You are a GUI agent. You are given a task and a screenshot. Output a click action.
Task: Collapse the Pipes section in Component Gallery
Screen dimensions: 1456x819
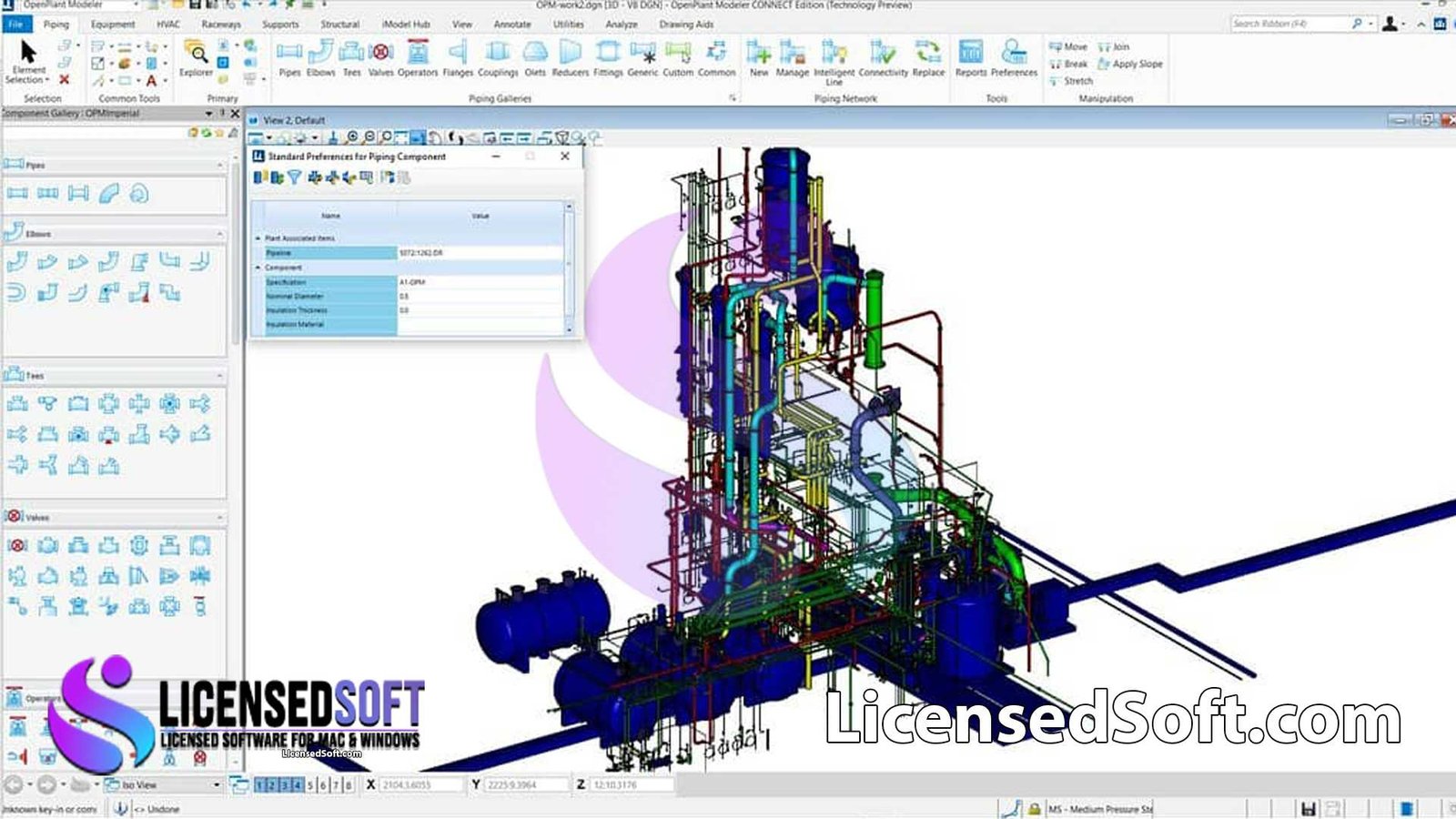219,166
